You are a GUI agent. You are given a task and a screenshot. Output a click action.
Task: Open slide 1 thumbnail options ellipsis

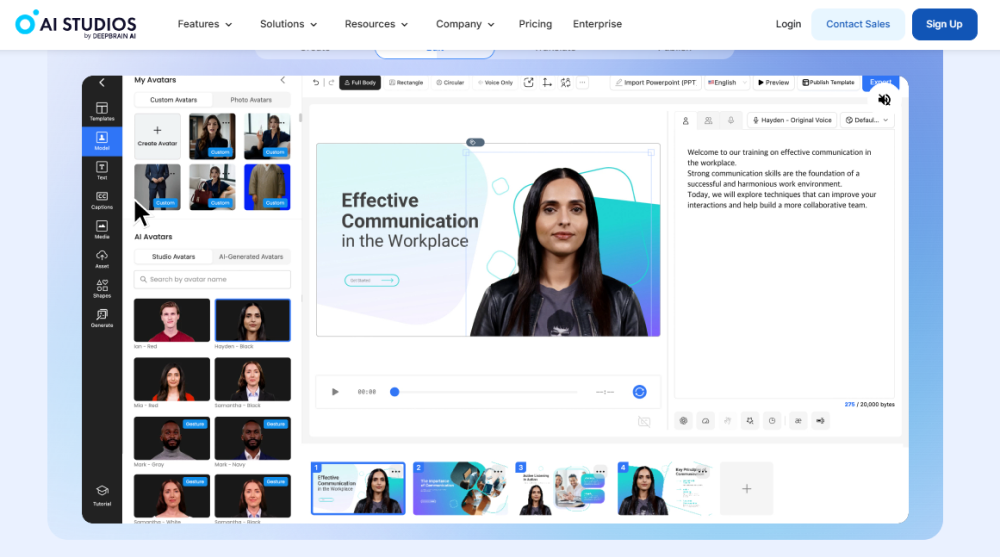395,472
